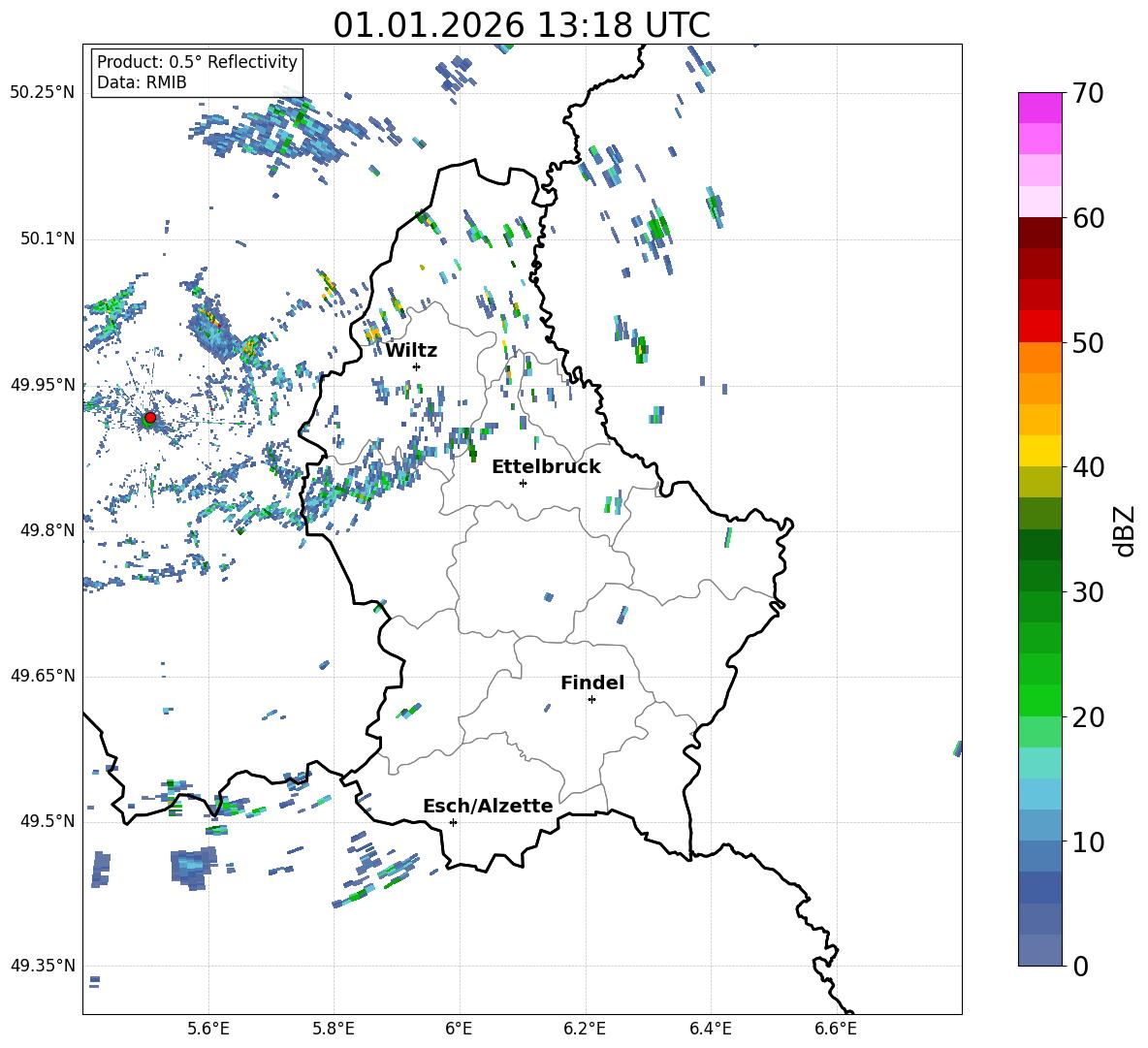Click the 49.35°N latitude label
1148x1048 pixels.
43,966
